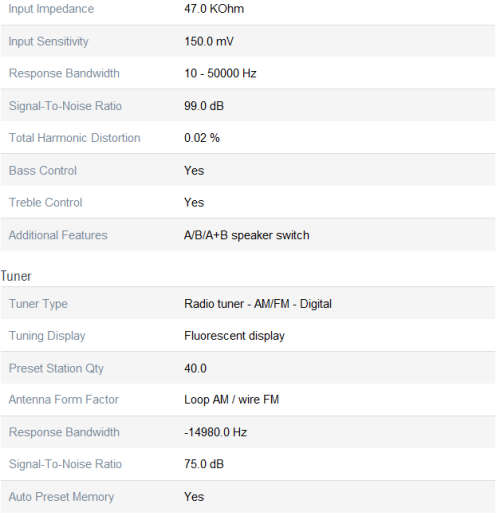
Task: Click the Fluorescent display value
Action: point(236,336)
